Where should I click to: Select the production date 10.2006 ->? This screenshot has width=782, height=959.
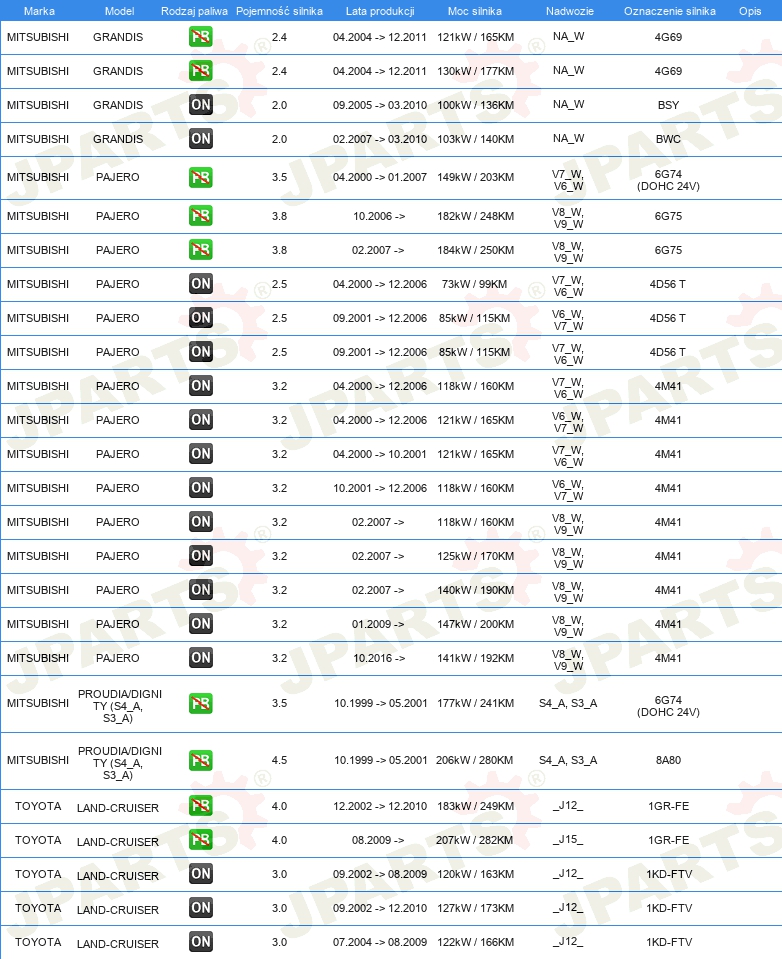379,216
